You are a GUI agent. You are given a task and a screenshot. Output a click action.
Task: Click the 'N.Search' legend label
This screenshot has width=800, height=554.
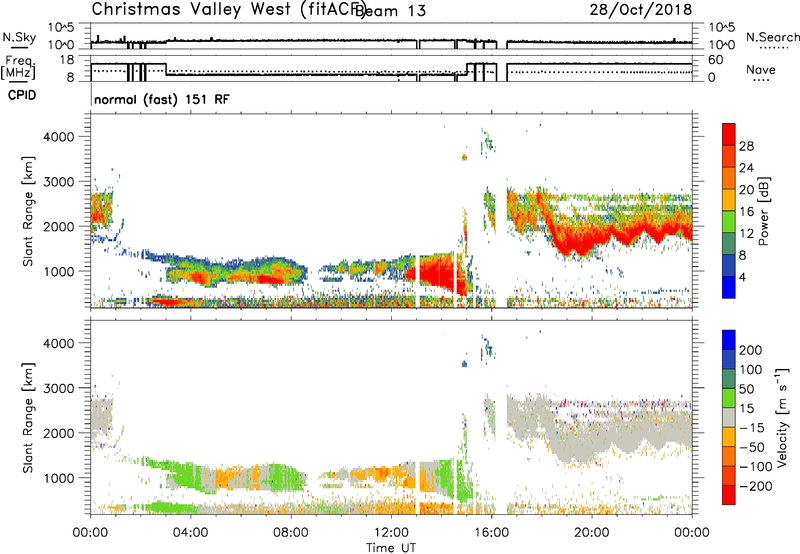coord(772,37)
